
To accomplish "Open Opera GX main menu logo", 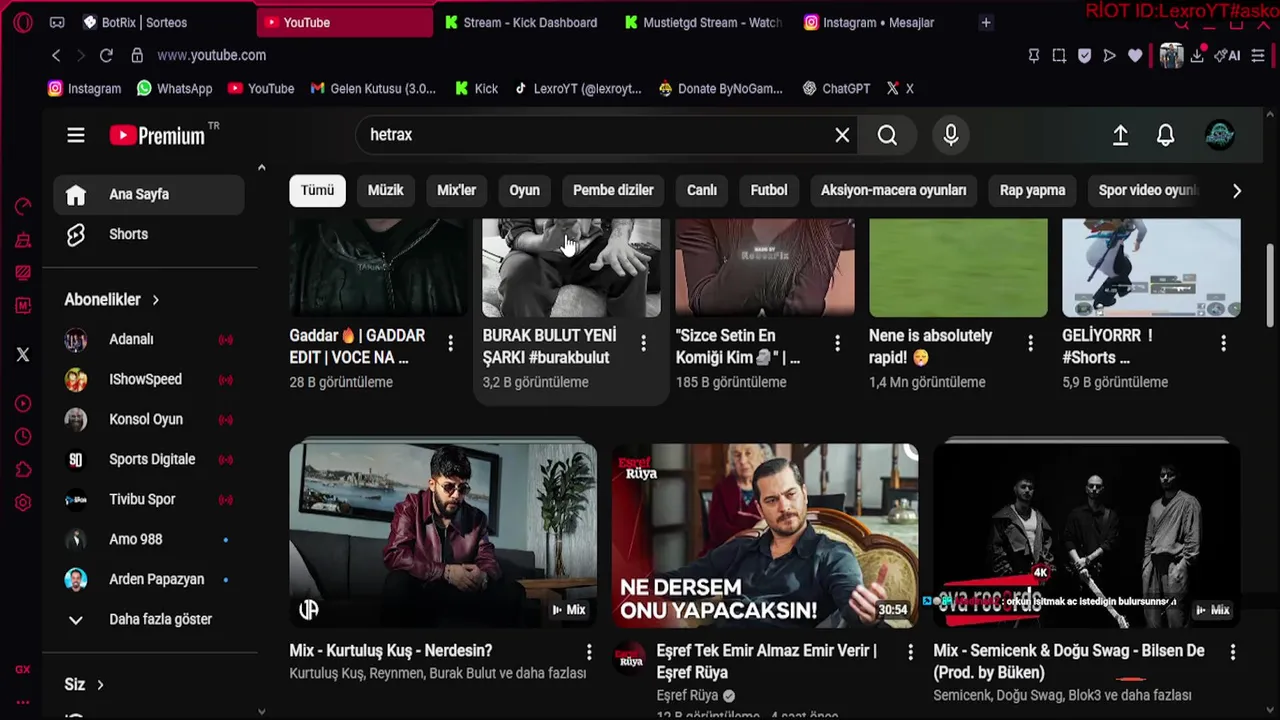I will pos(23,22).
